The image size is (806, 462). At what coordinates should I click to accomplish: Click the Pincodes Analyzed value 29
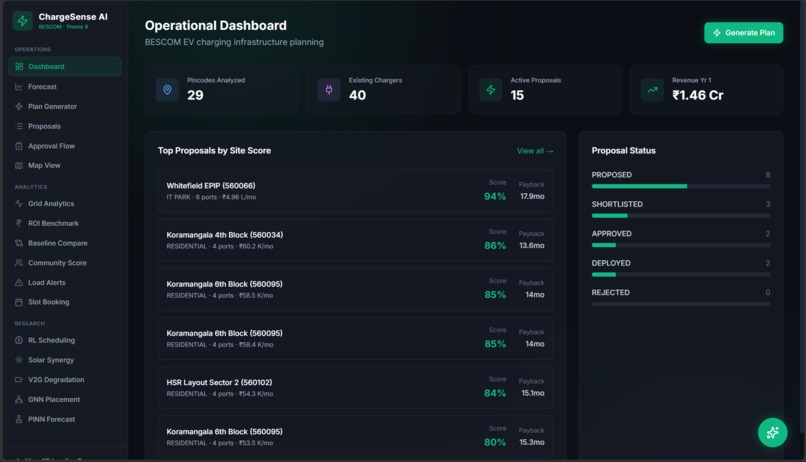tap(195, 96)
